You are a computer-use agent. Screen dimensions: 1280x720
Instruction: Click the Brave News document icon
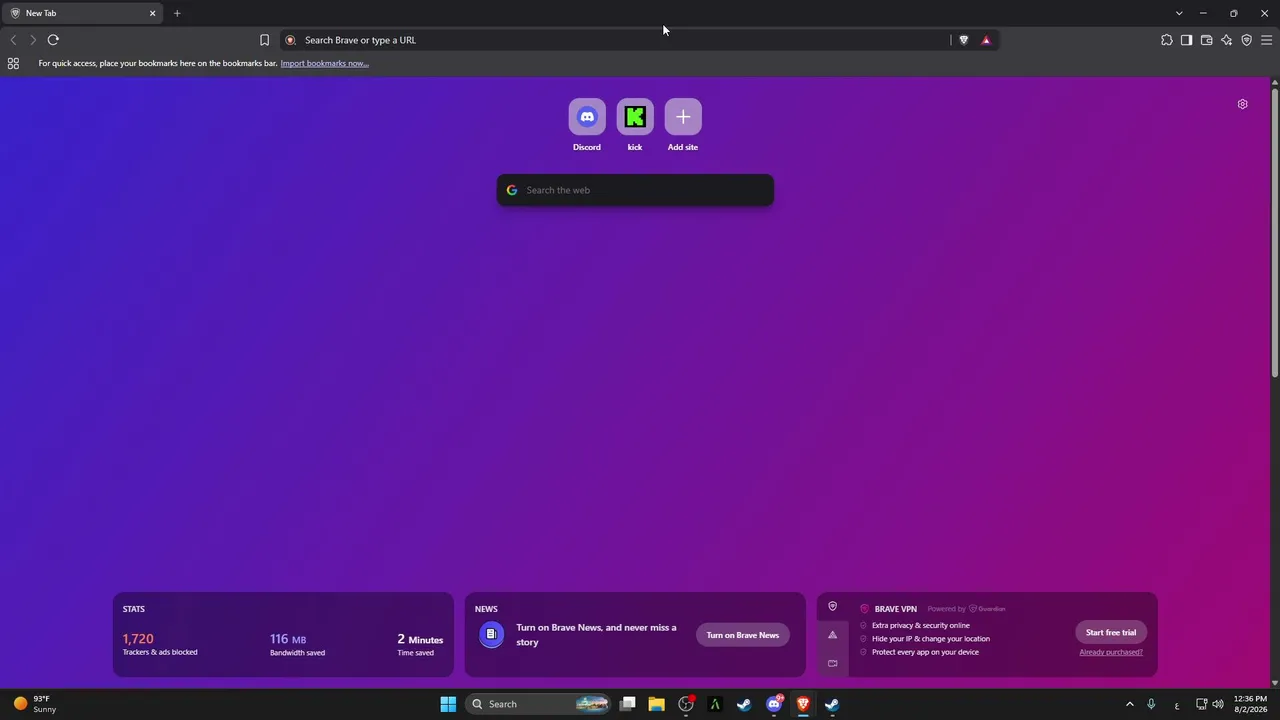coord(491,634)
